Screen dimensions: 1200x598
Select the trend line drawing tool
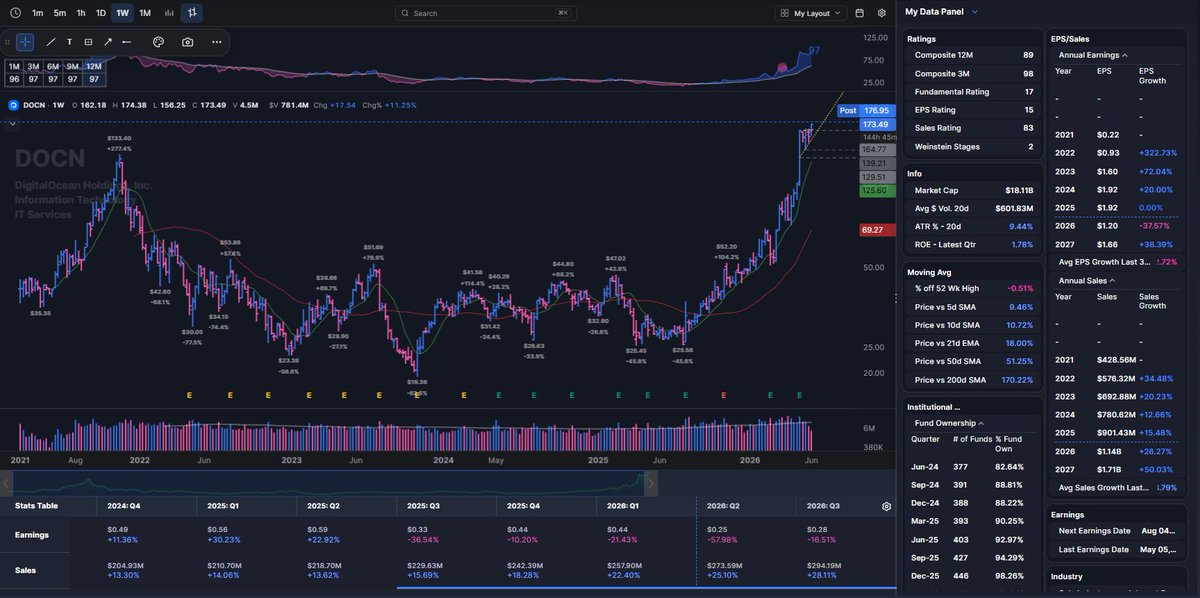[x=50, y=42]
